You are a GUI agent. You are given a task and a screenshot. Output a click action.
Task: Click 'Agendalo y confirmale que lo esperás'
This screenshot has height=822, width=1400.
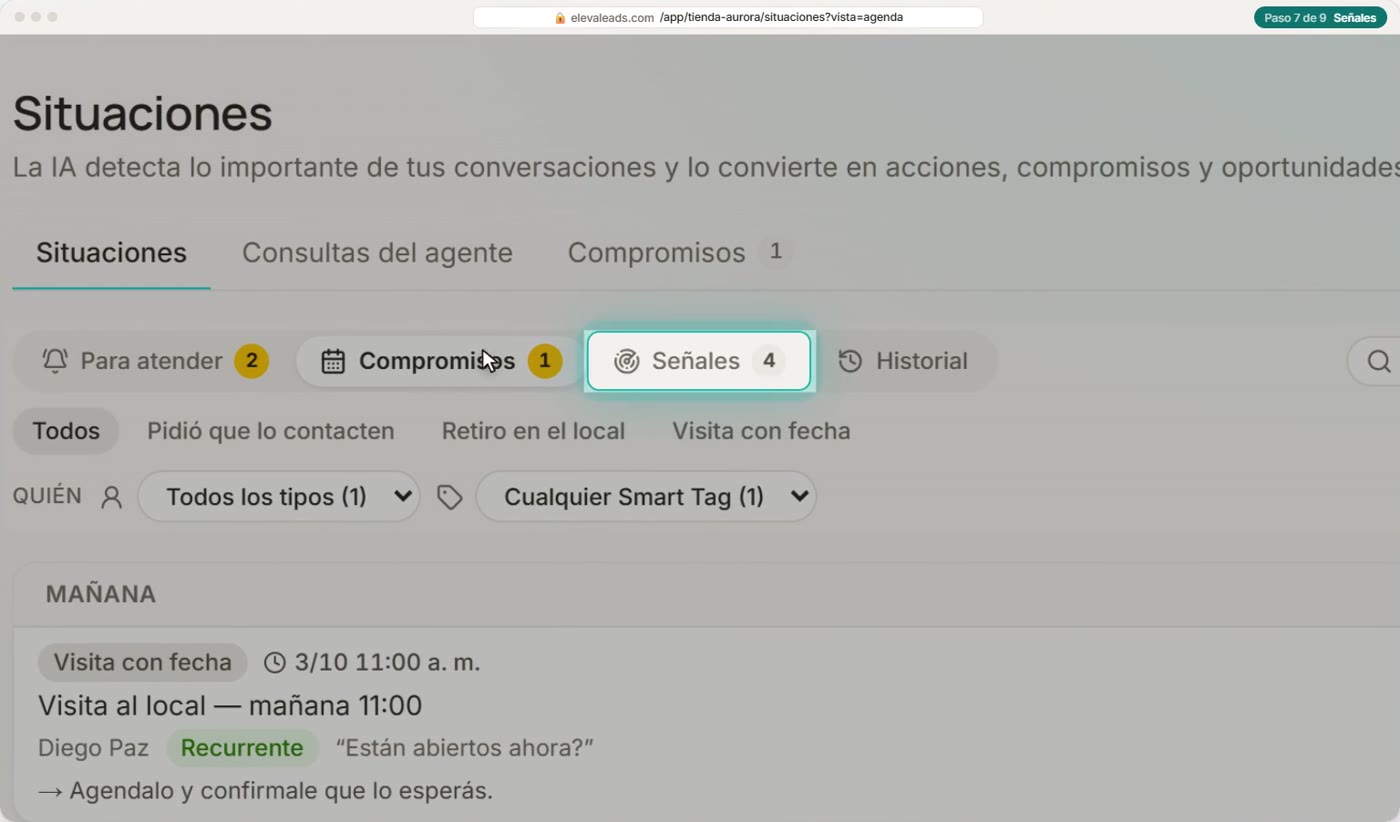click(265, 791)
